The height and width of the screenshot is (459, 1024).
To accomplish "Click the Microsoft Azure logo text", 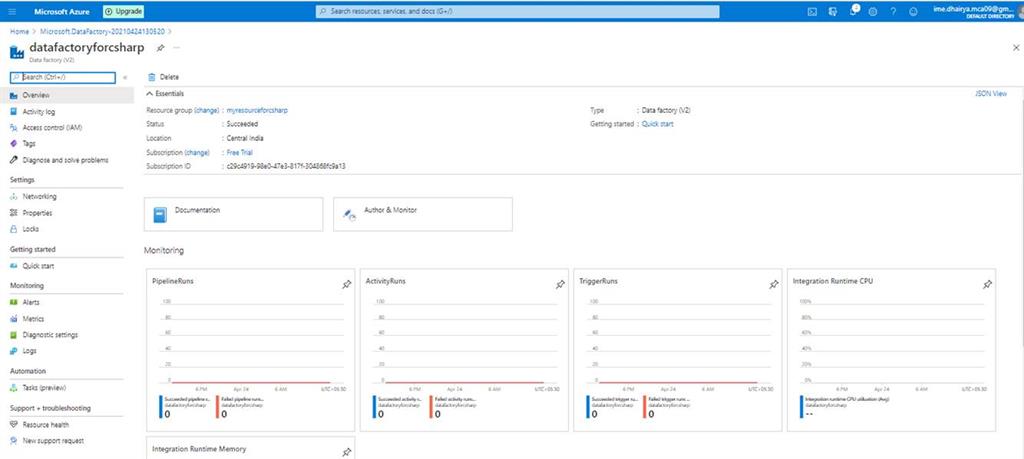I will point(62,12).
